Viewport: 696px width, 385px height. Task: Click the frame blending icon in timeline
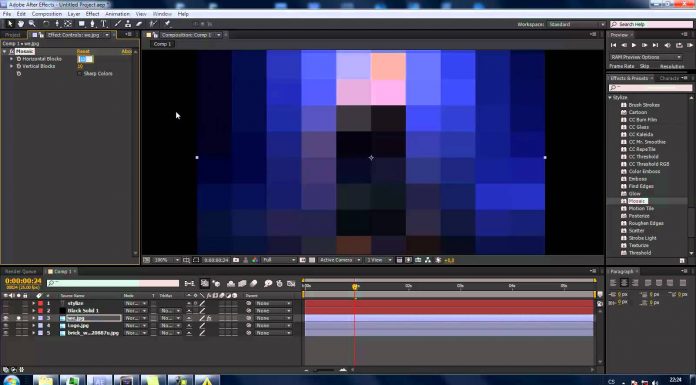(x=242, y=283)
